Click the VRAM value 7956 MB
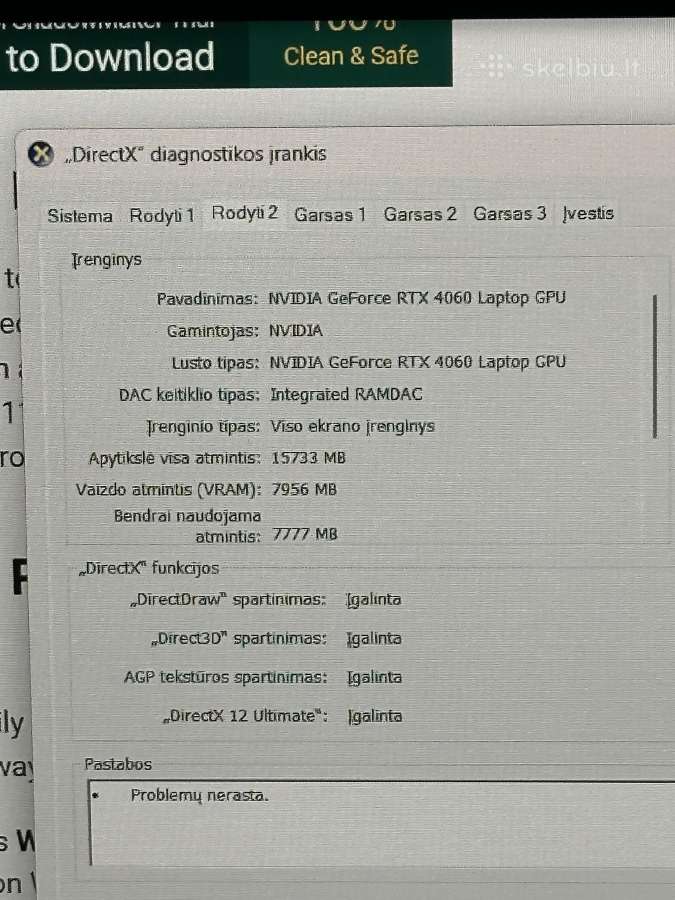Image resolution: width=675 pixels, height=900 pixels. coord(304,490)
